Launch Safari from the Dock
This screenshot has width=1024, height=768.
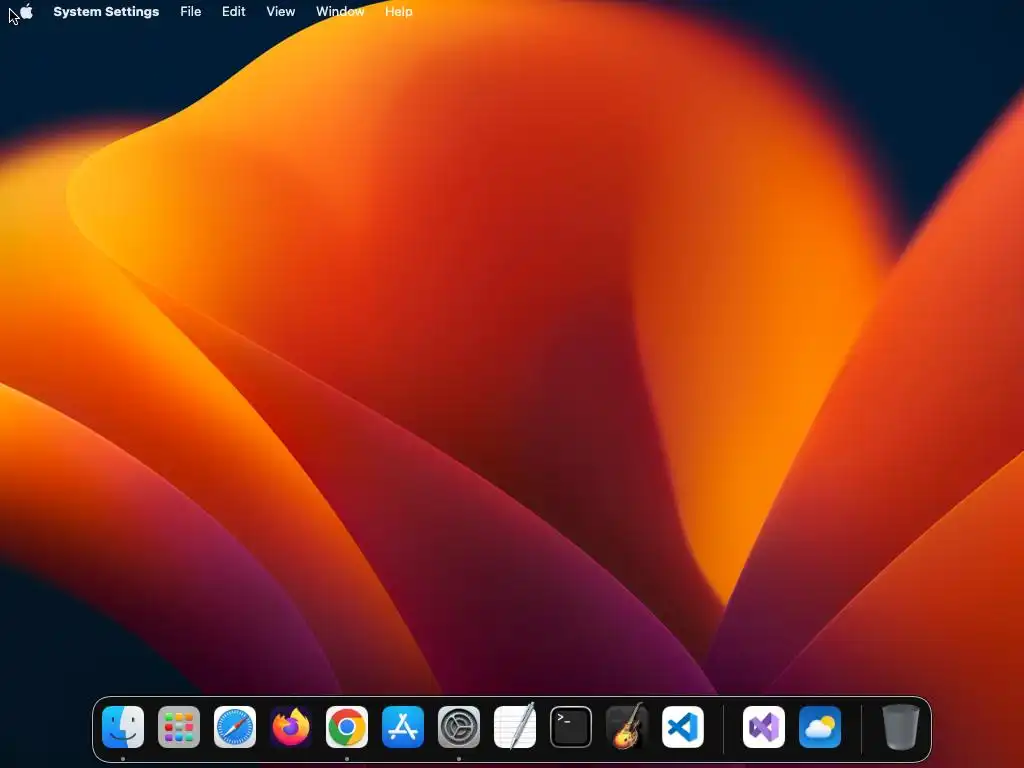coord(235,727)
